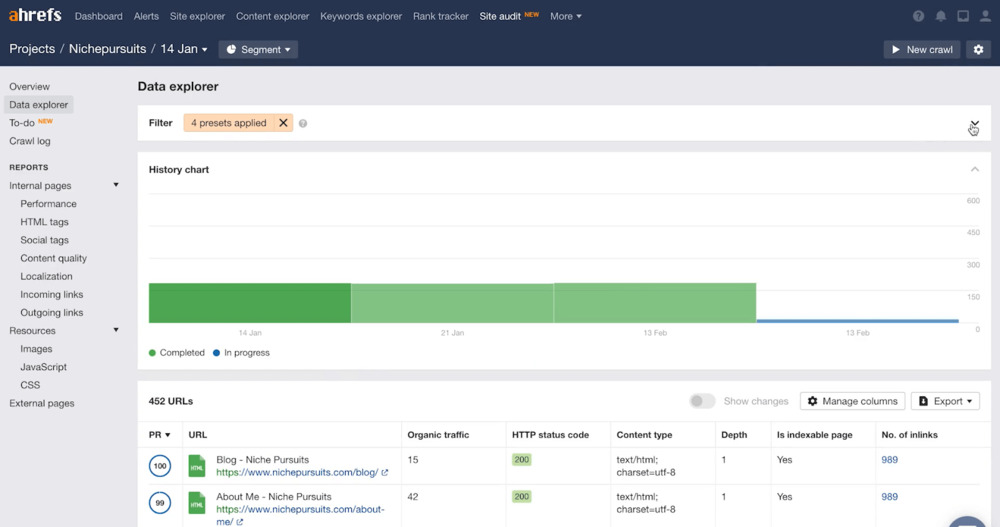Open Internal pages report
The image size is (1000, 527).
tap(40, 186)
